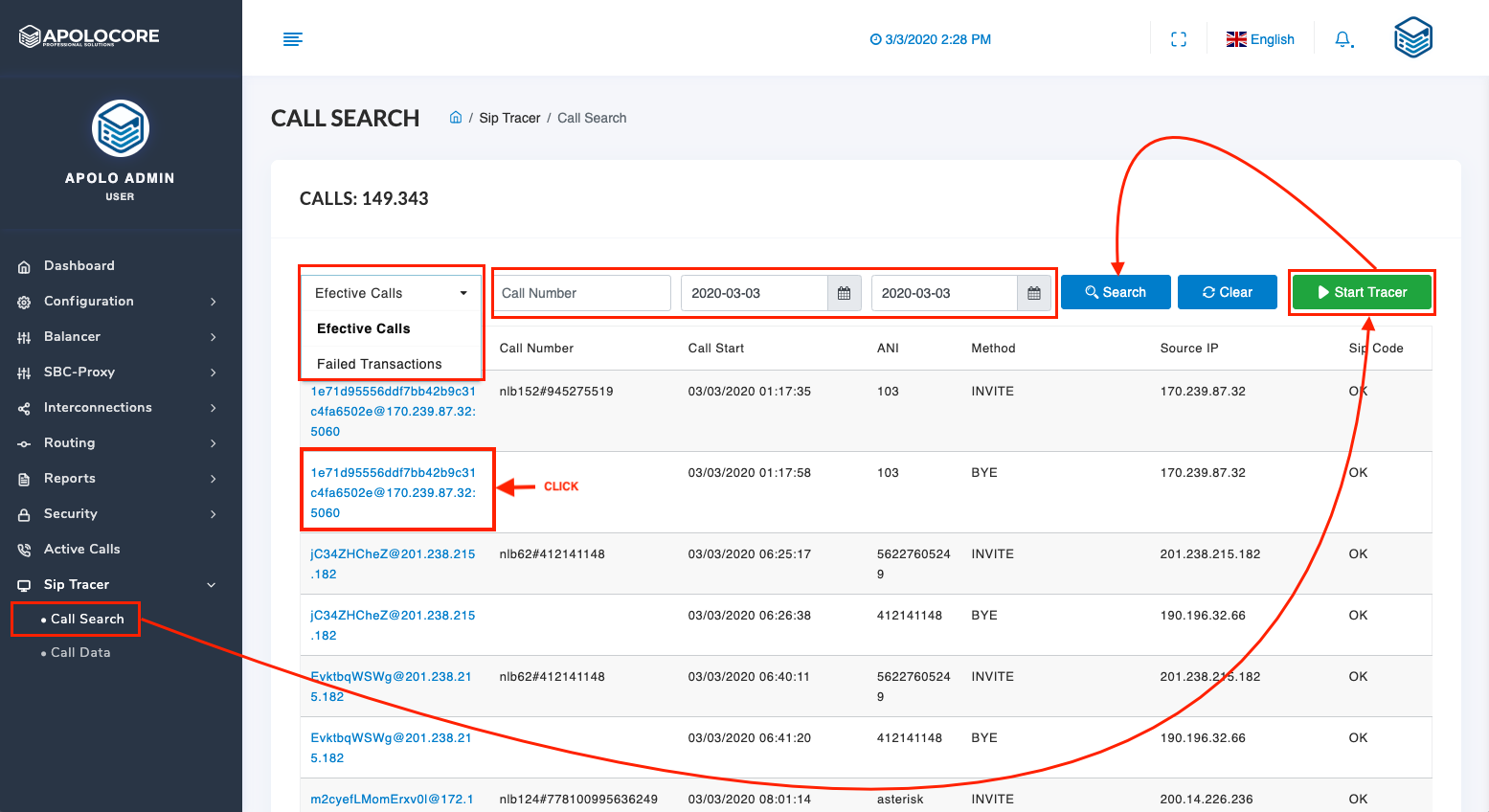The height and width of the screenshot is (812, 1489).
Task: Collapse the Sip Tracer section
Action: 117,584
